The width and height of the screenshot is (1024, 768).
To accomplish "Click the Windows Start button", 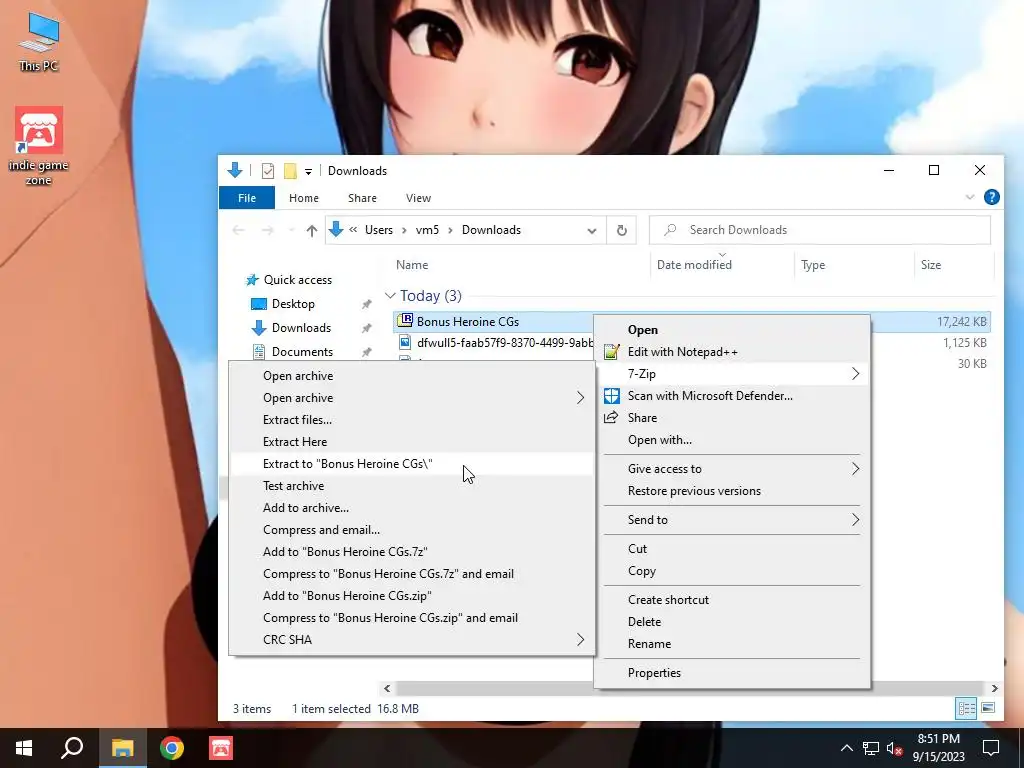I will (x=24, y=748).
